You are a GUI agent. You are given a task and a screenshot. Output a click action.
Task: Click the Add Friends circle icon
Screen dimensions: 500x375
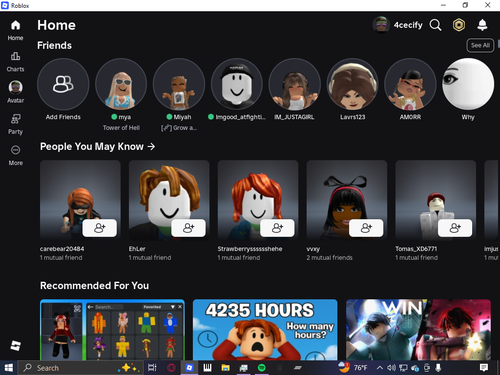tap(63, 84)
